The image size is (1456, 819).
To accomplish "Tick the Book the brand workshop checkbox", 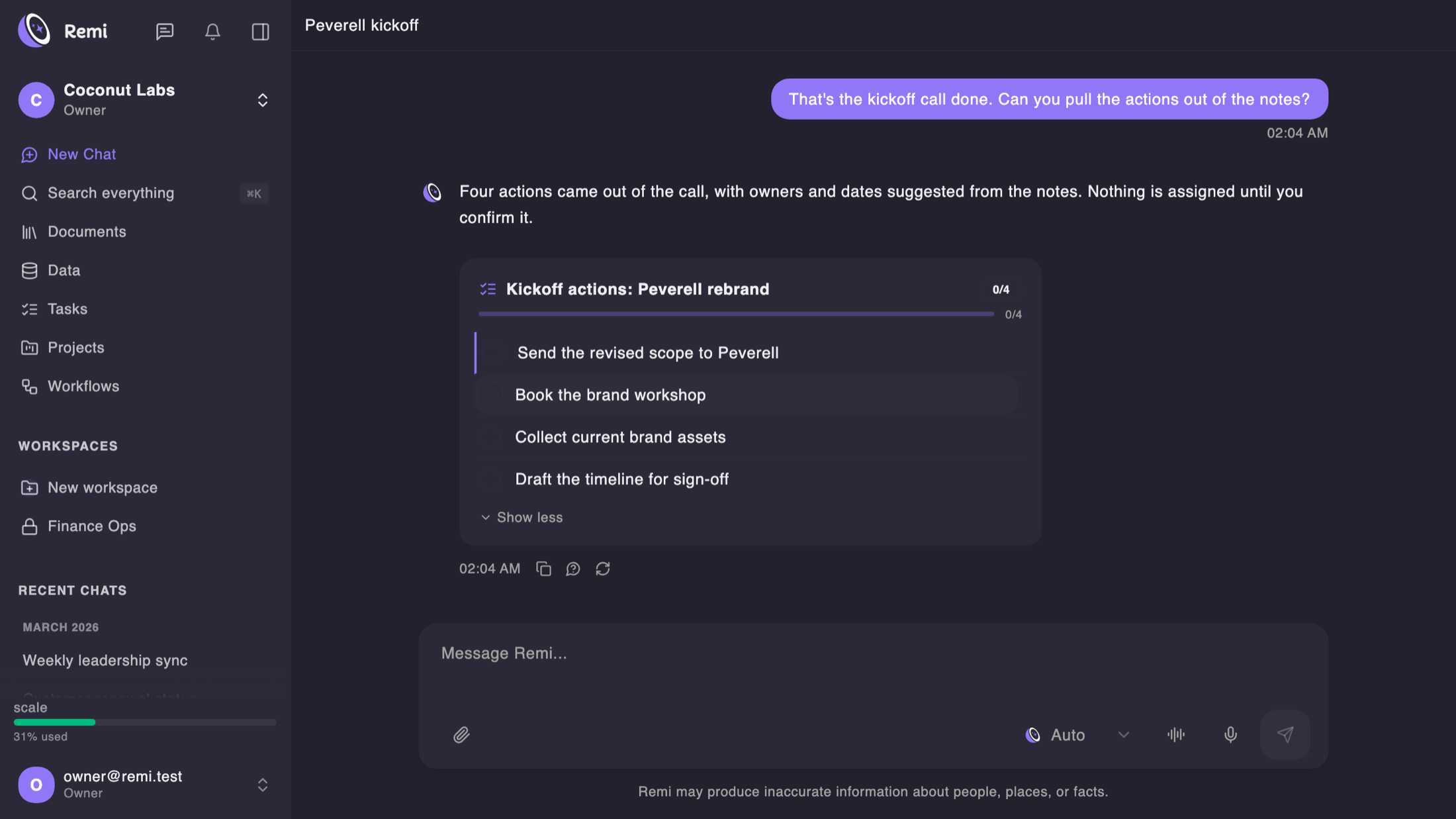I will (x=490, y=395).
